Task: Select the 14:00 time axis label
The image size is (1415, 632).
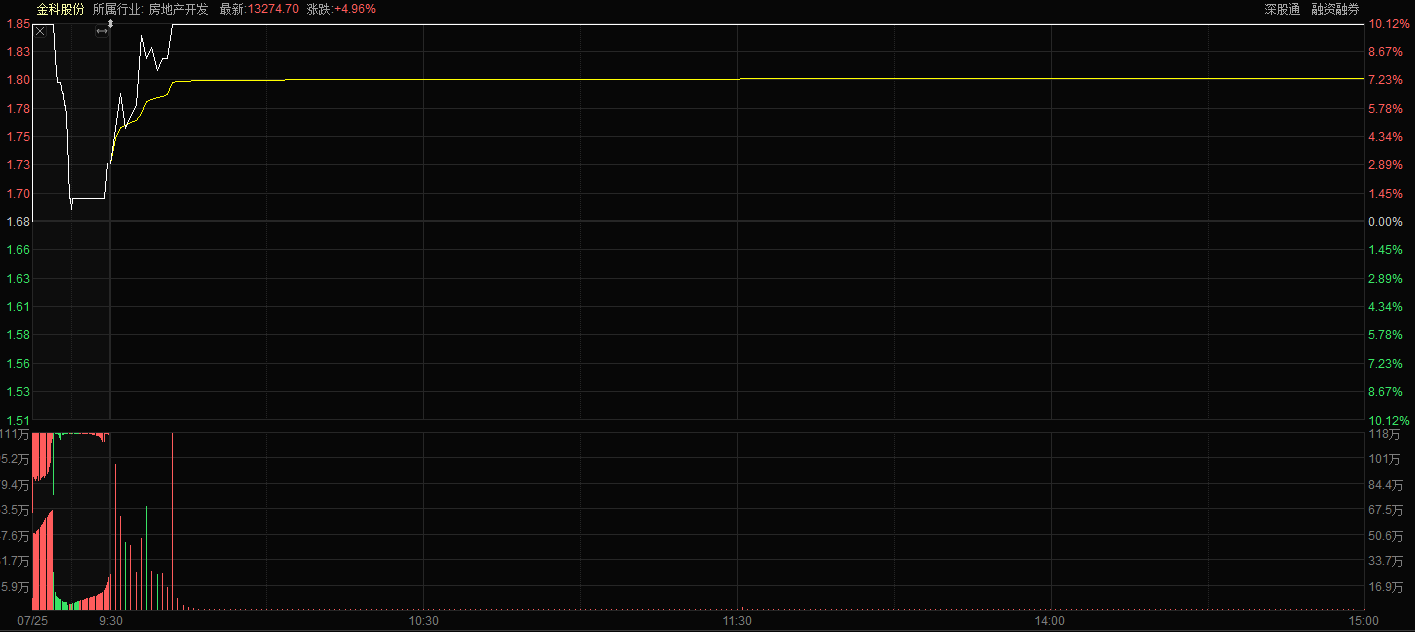Action: coord(1050,621)
